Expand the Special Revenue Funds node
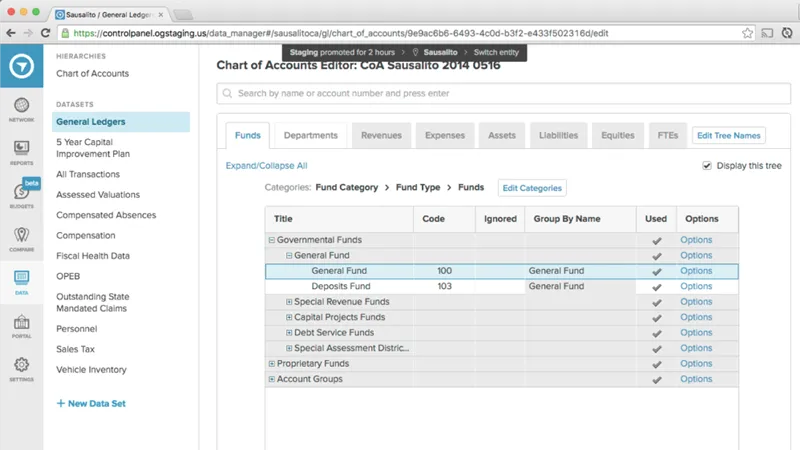The image size is (800, 450). coord(289,302)
